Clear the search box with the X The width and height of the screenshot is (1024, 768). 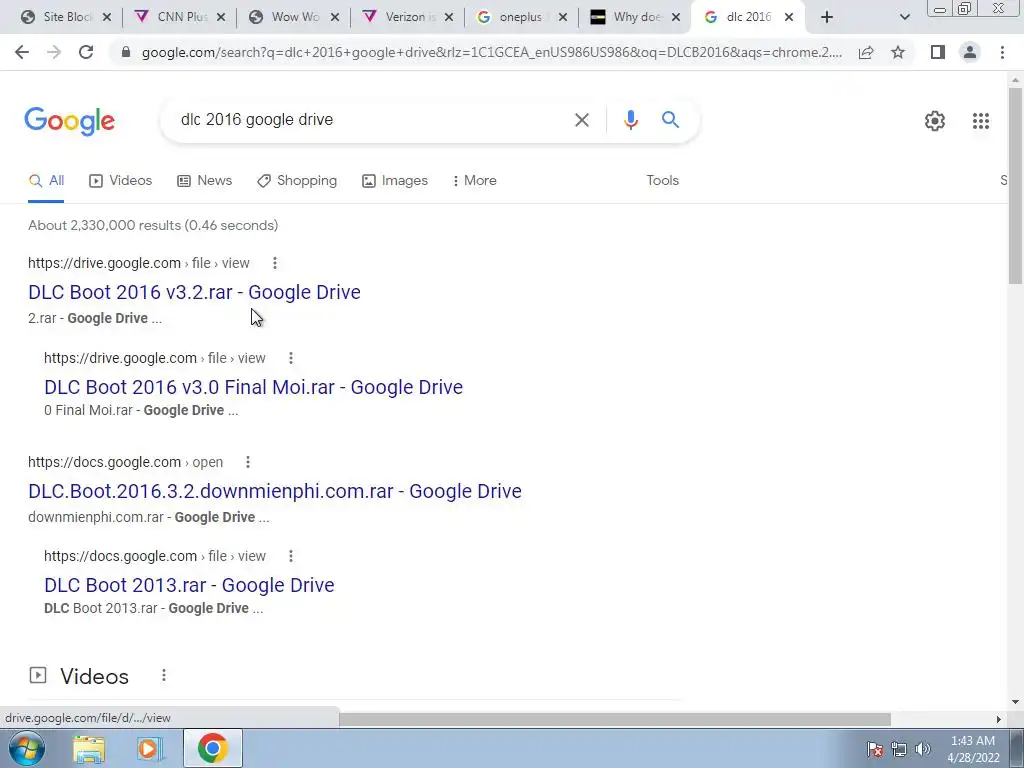(x=582, y=120)
